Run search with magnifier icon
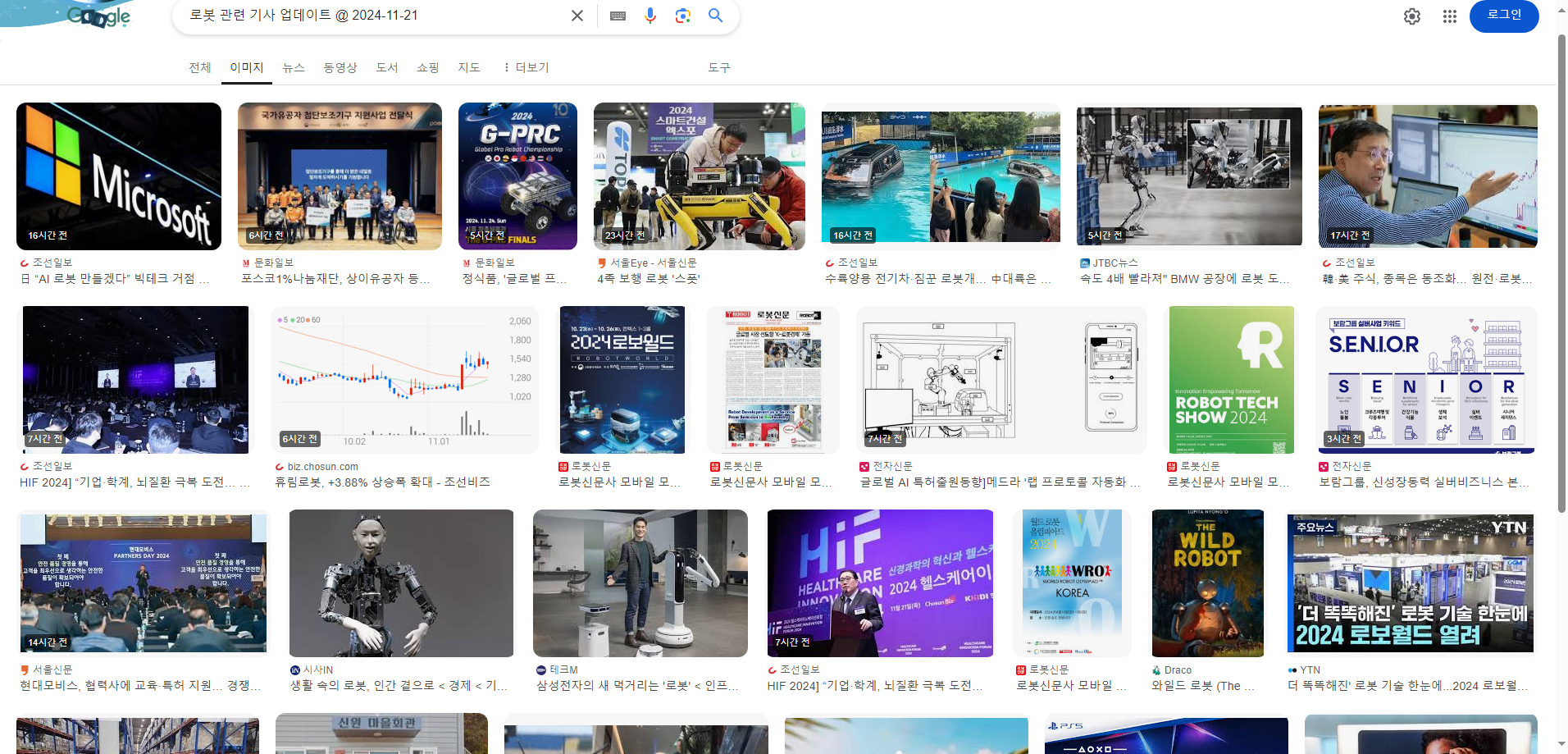This screenshot has width=1568, height=754. [x=715, y=16]
